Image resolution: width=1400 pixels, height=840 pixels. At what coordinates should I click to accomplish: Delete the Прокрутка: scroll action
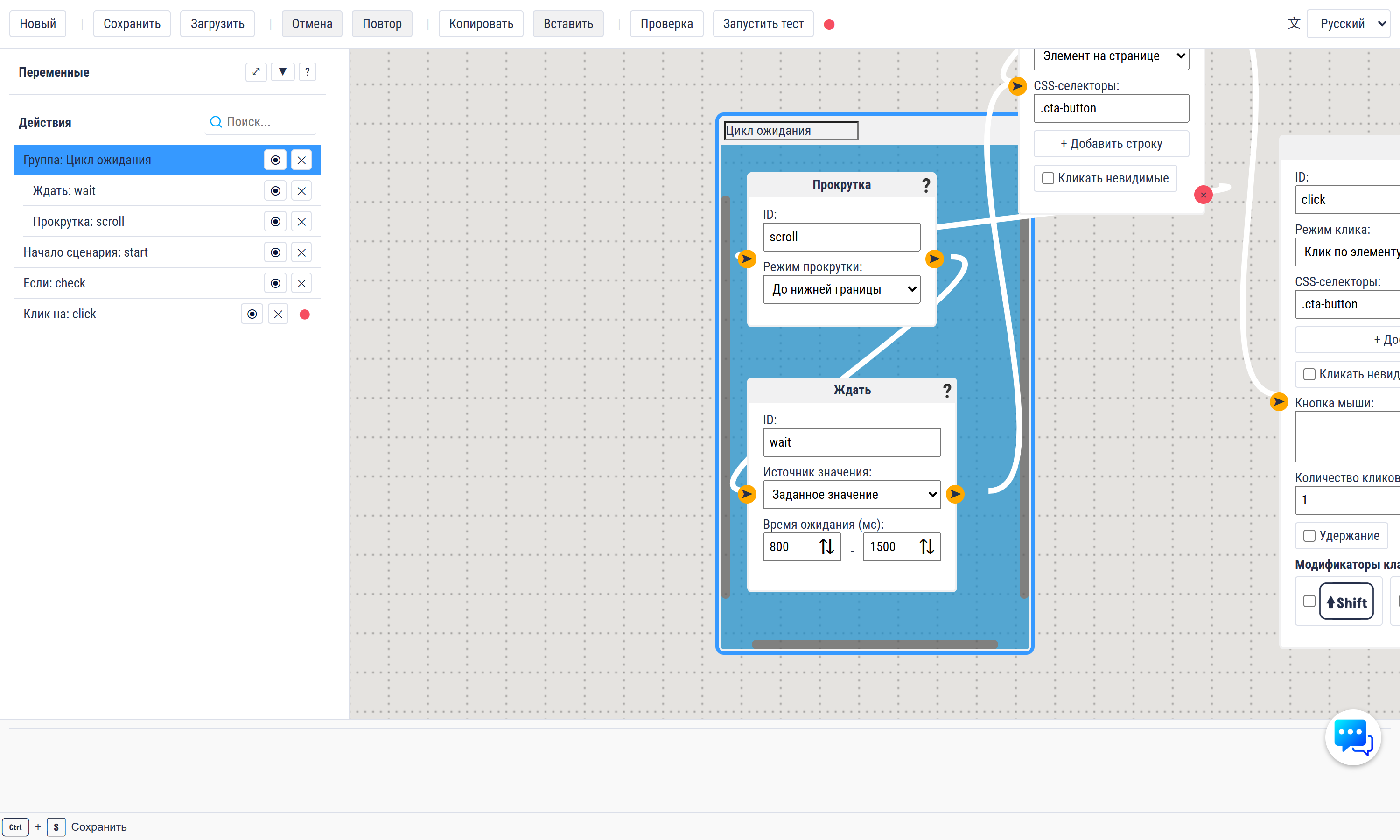[x=301, y=222]
